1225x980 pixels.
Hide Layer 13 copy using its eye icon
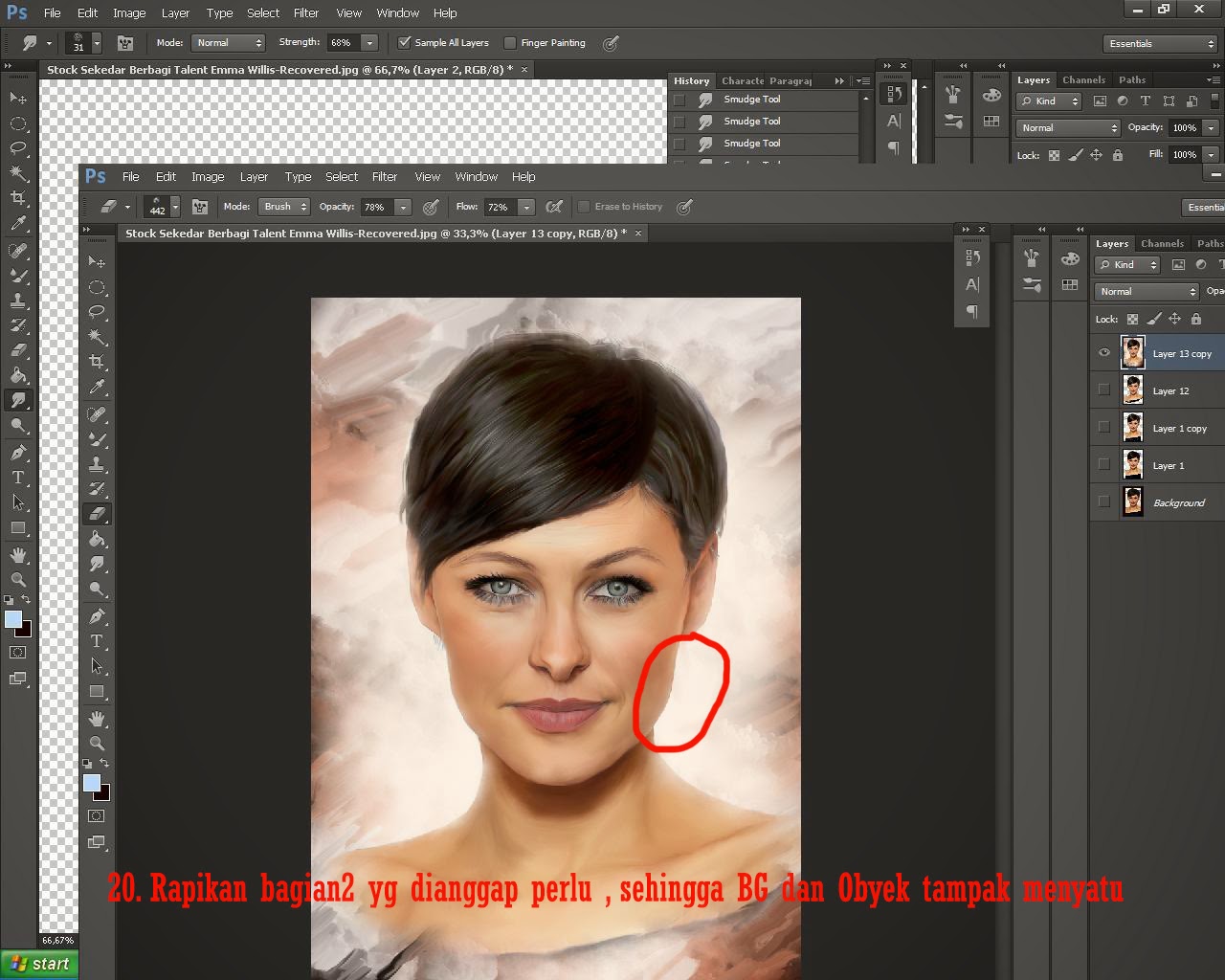(x=1104, y=353)
